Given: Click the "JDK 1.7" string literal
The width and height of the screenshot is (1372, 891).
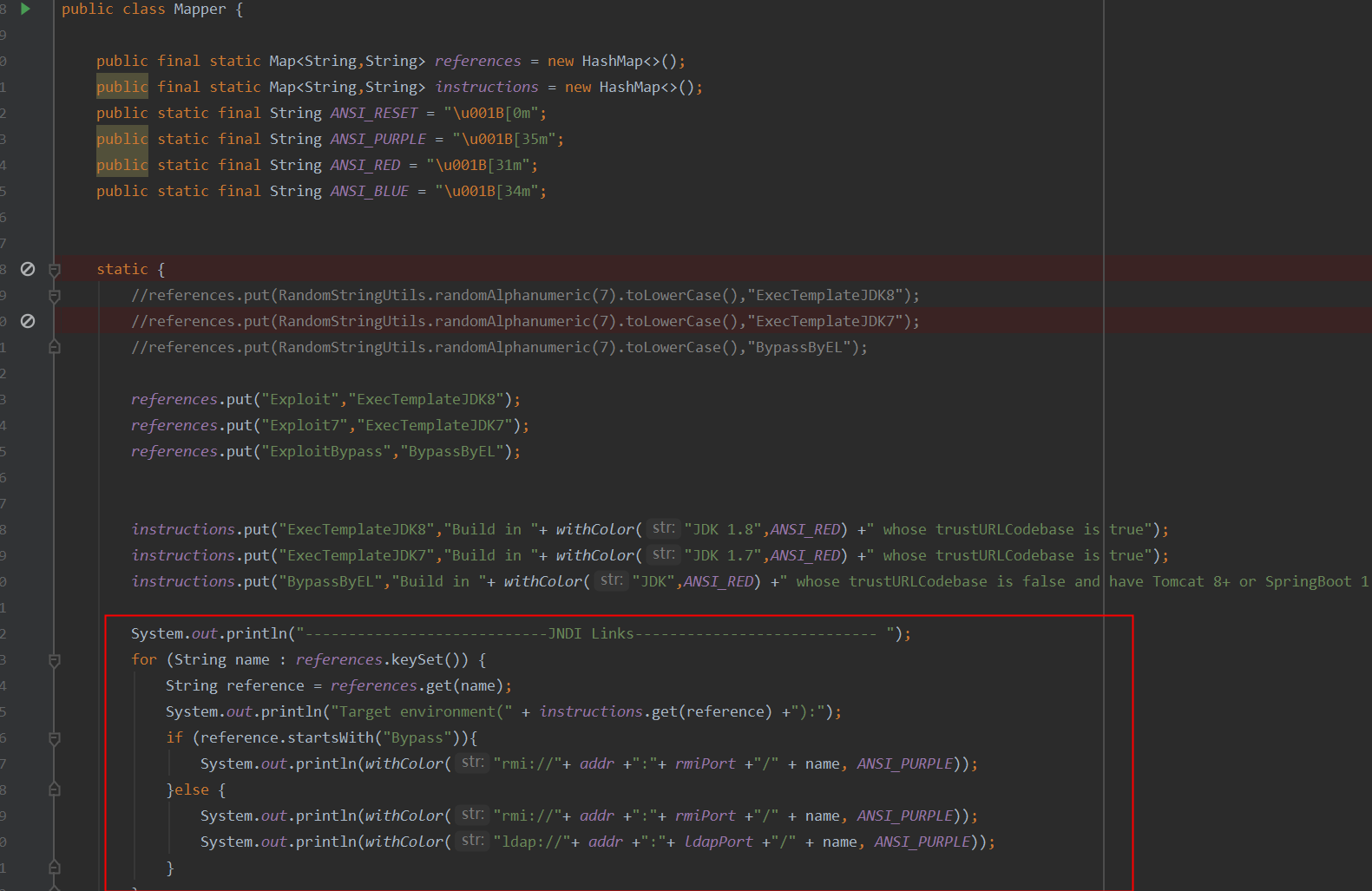Looking at the screenshot, I should coord(723,556).
